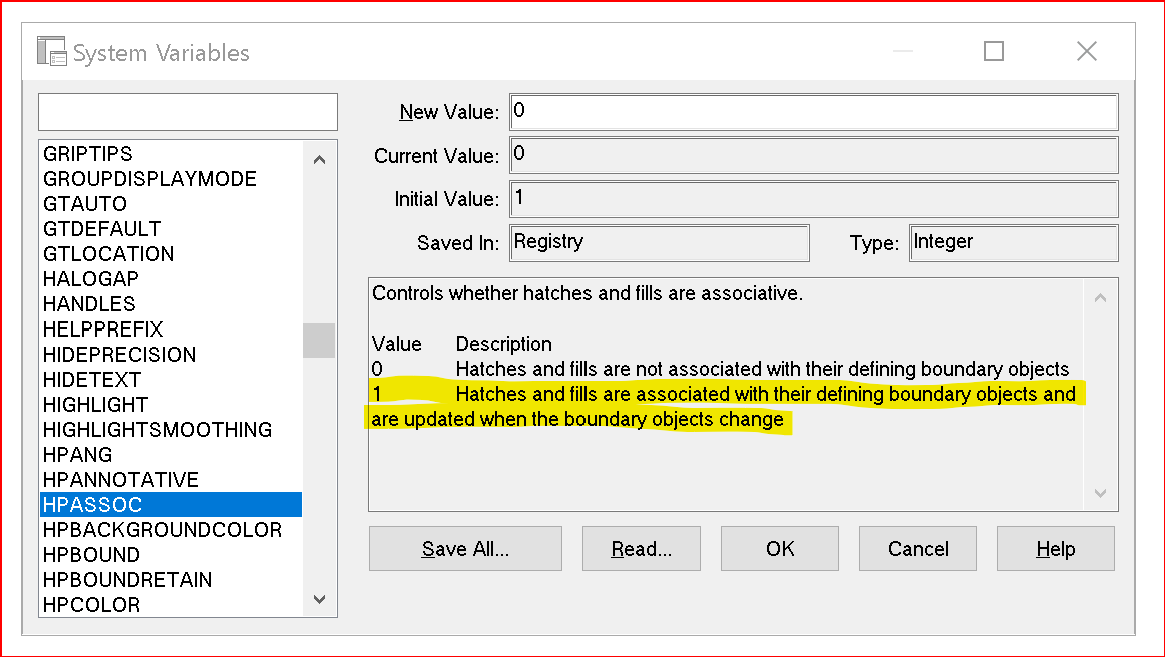Select HIGHLIGHTSMOOTHING in the list
The image size is (1166, 658).
pyautogui.click(x=158, y=429)
